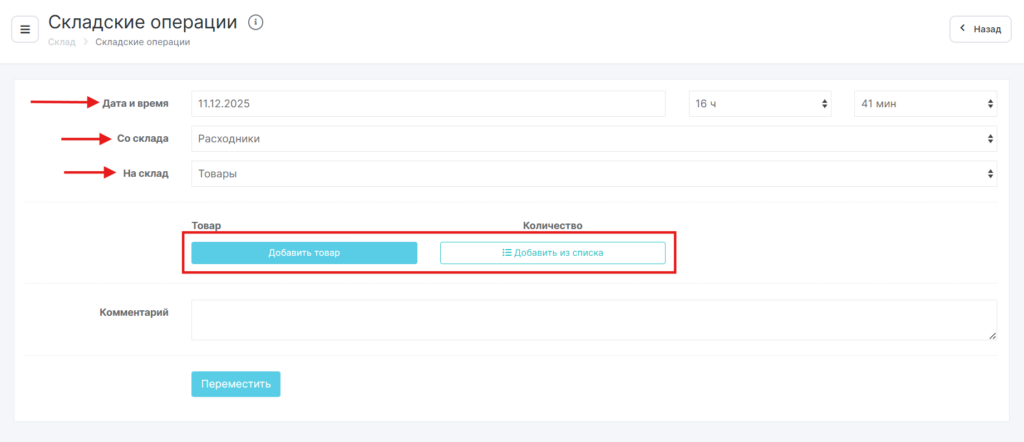The width and height of the screenshot is (1024, 442).
Task: Open the hamburger sidebar menu
Action: coord(25,29)
